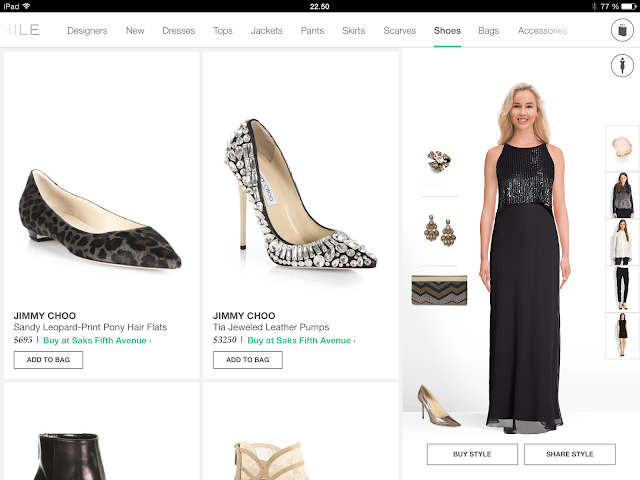Tap the Sandy Leopard-Print Pony Hair Flats title

(x=90, y=327)
